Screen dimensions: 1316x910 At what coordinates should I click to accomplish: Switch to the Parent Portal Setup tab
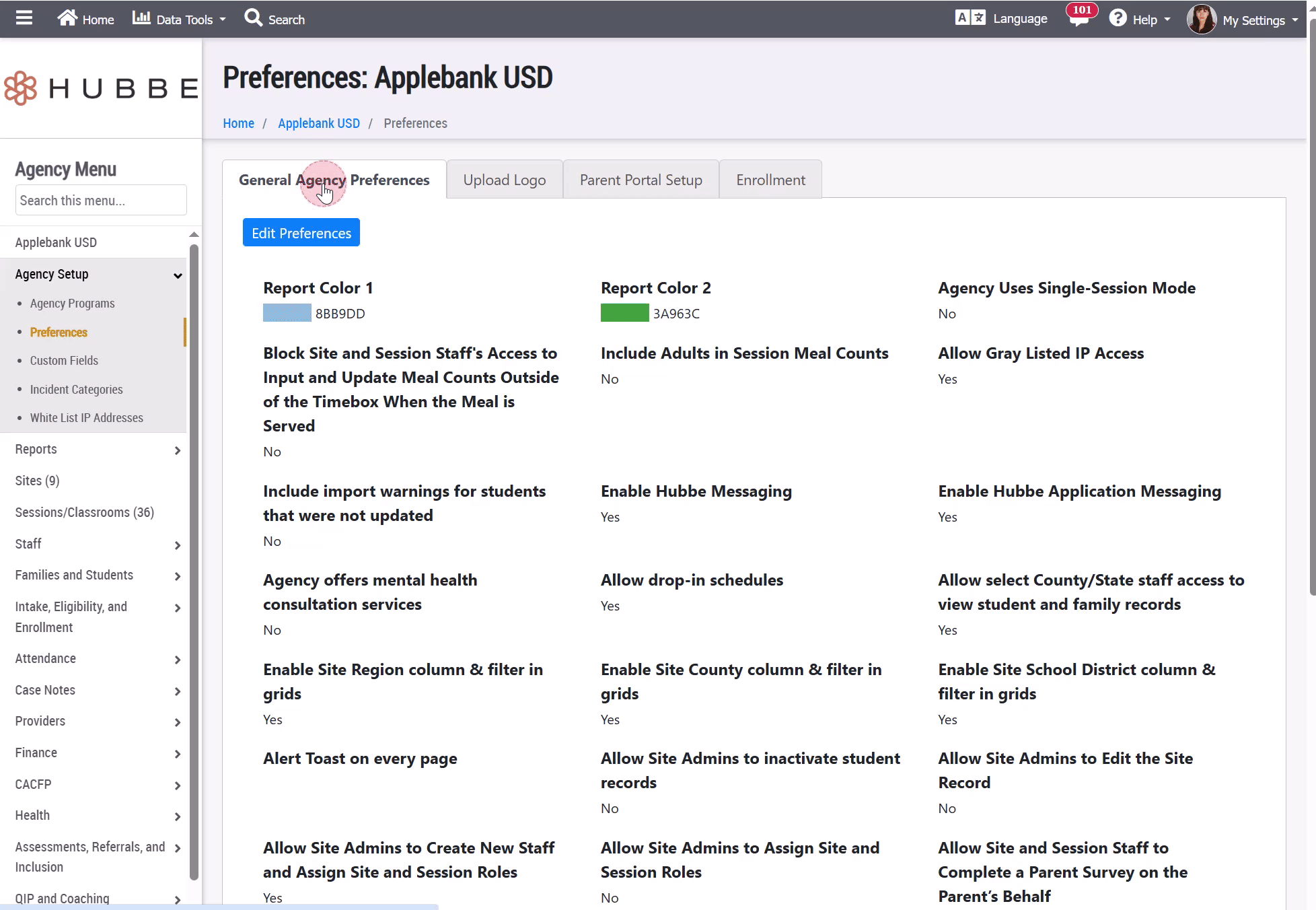(641, 180)
